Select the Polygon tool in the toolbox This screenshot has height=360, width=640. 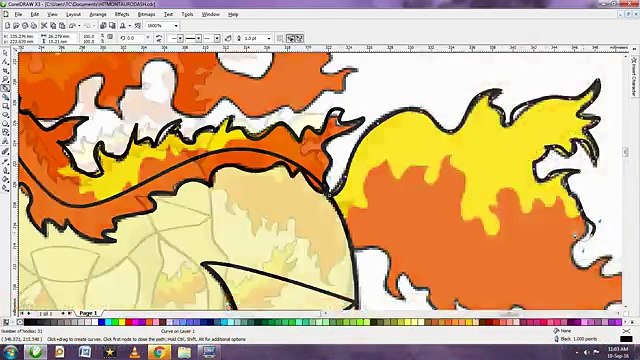tap(5, 123)
